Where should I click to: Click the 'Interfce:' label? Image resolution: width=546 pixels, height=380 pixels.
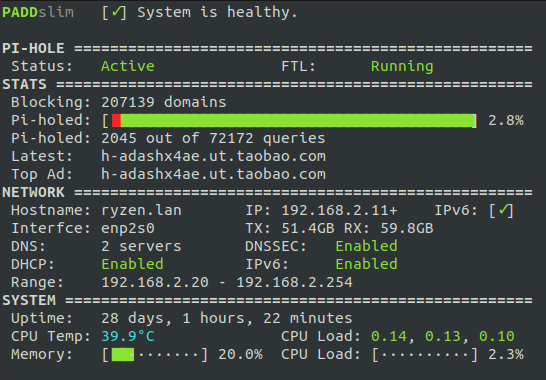click(x=51, y=228)
